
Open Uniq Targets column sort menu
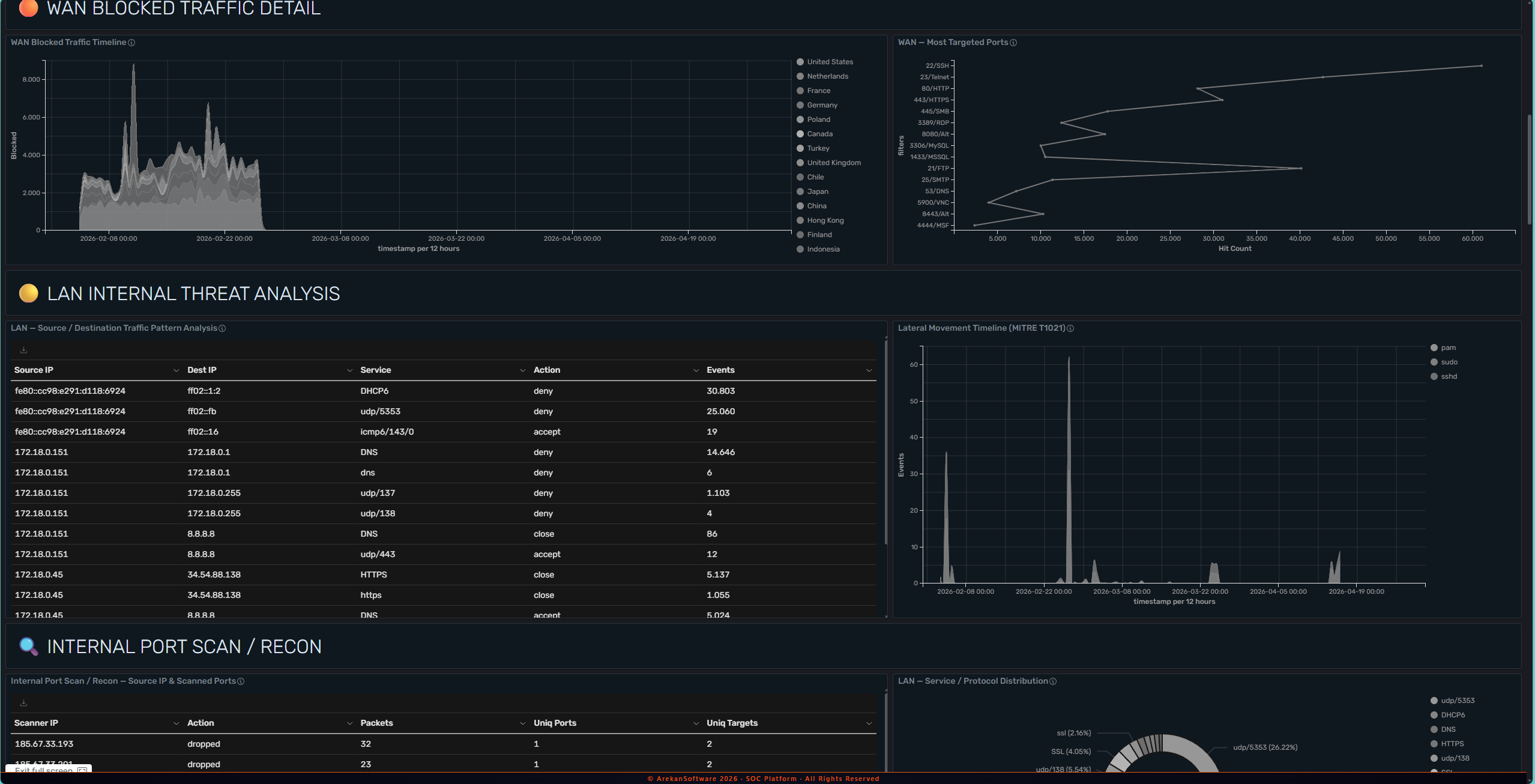pyautogui.click(x=869, y=723)
